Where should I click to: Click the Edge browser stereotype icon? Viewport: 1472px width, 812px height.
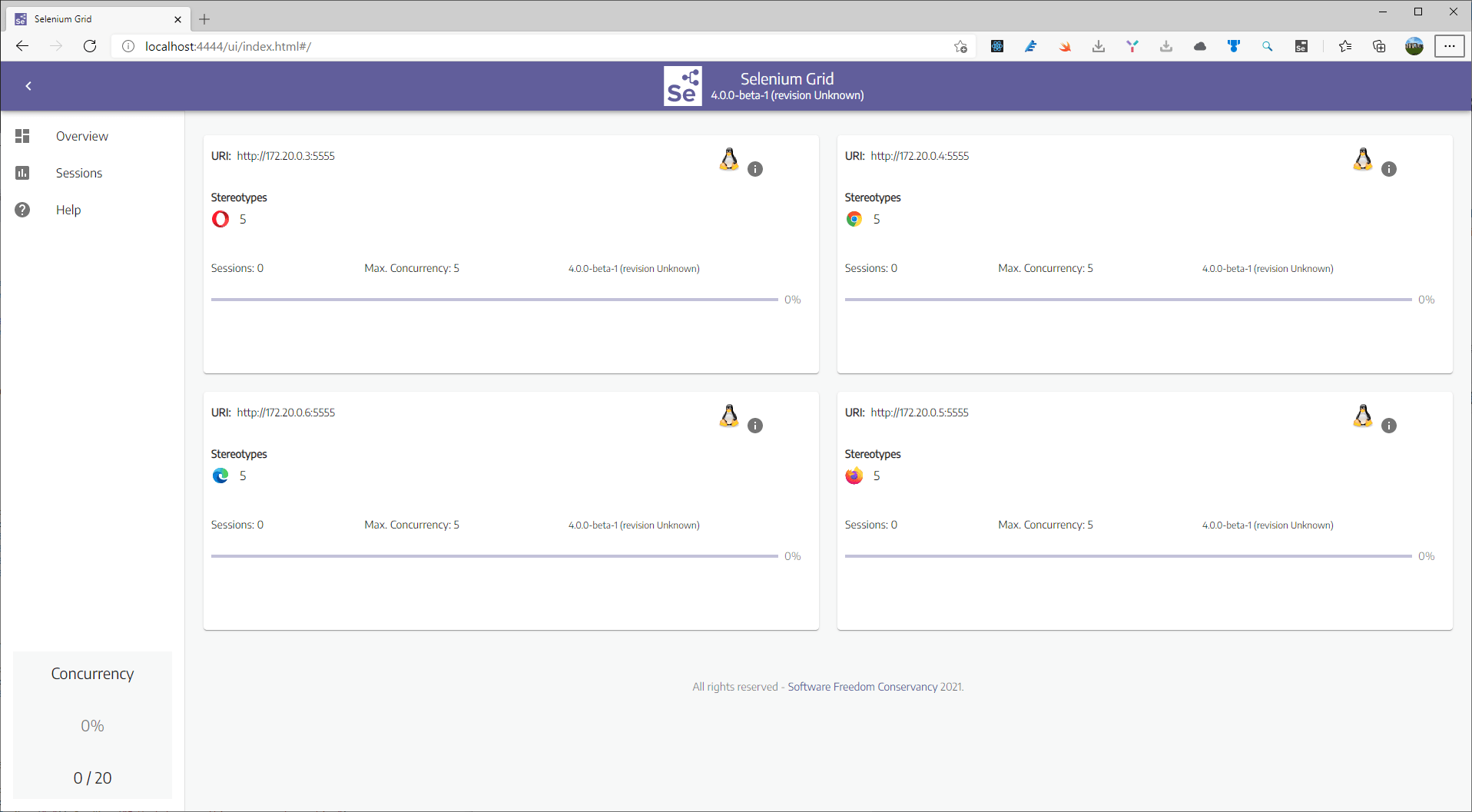click(220, 476)
